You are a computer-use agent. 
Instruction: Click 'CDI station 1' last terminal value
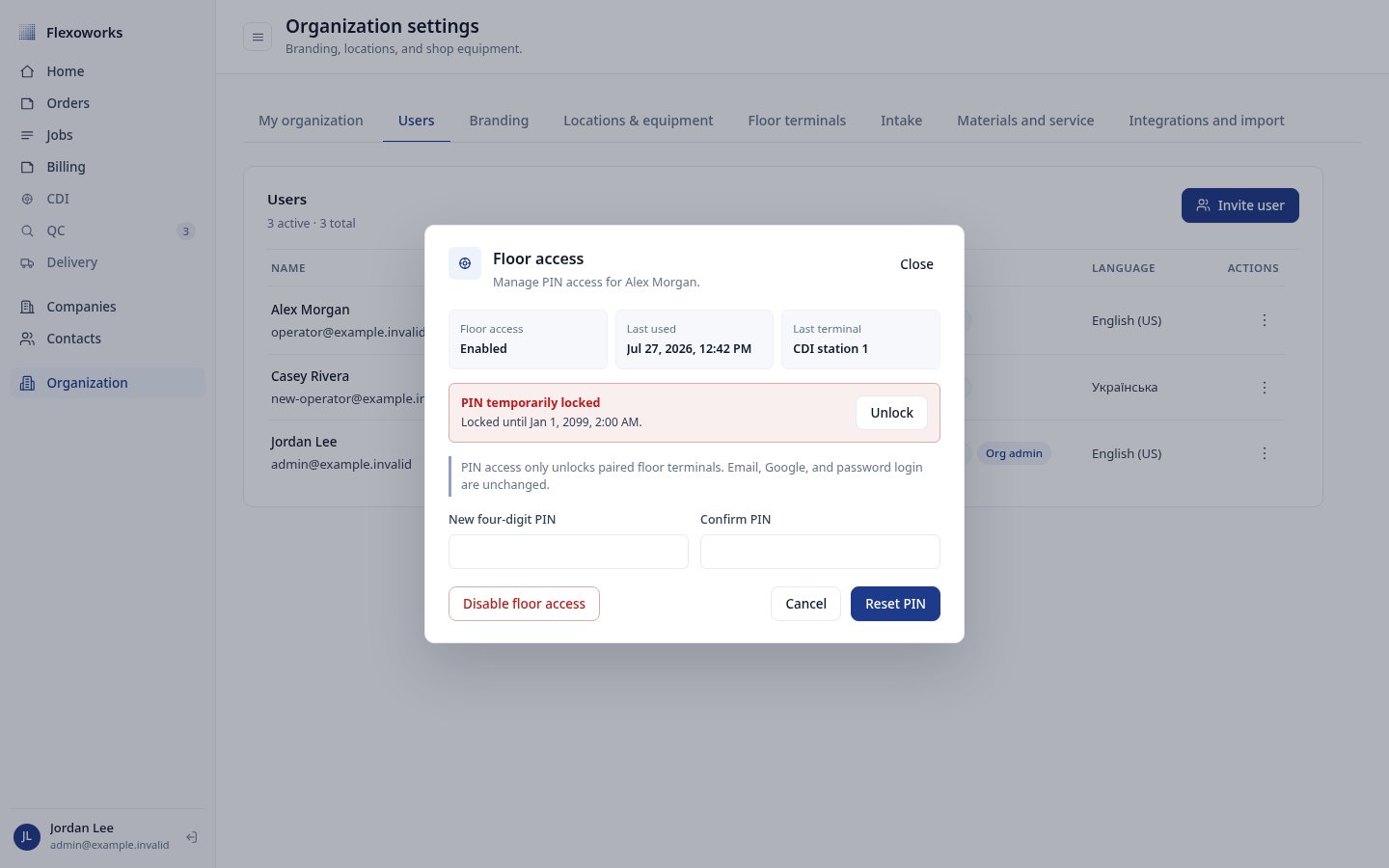coord(831,349)
